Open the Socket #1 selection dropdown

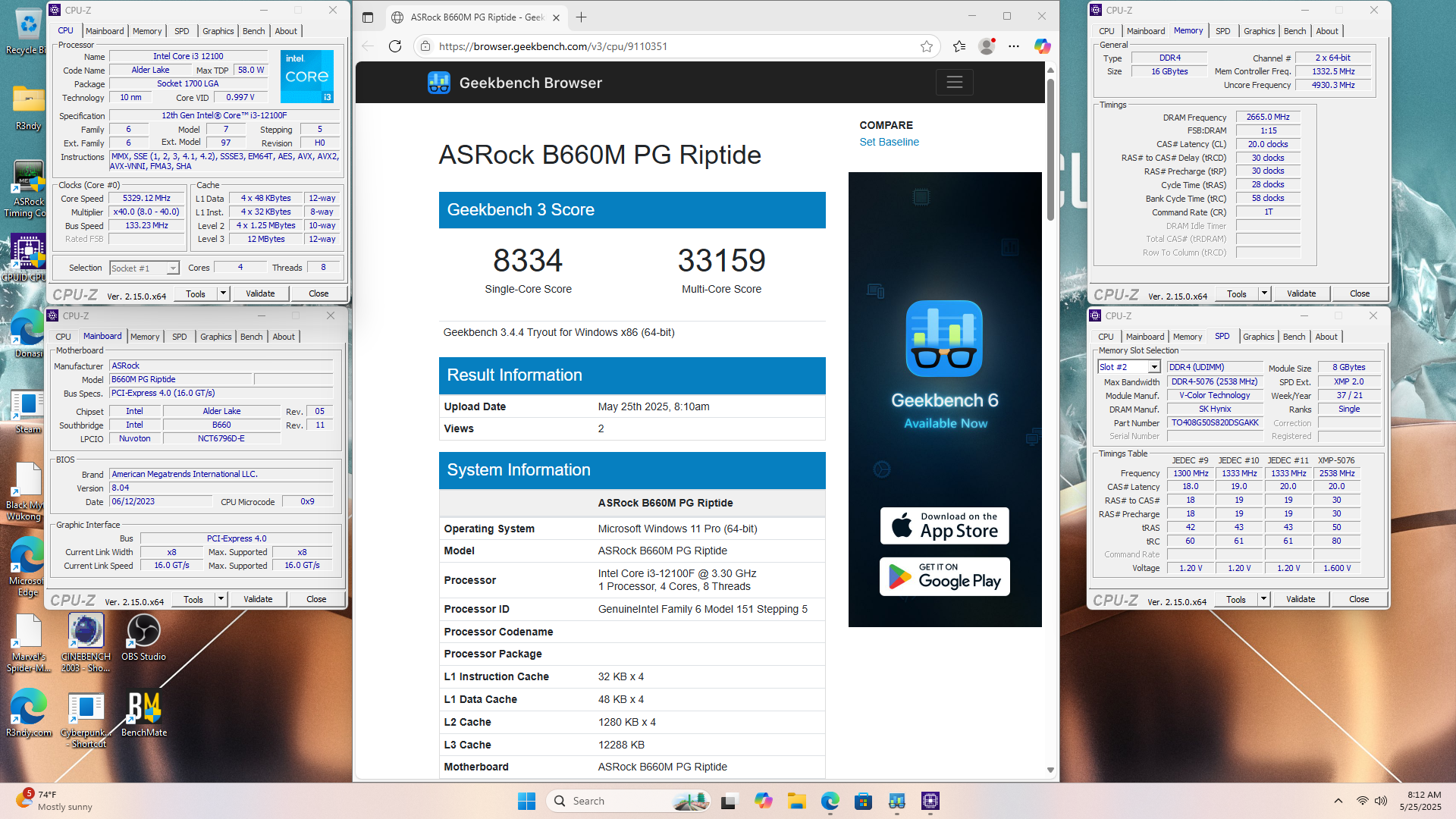point(144,268)
